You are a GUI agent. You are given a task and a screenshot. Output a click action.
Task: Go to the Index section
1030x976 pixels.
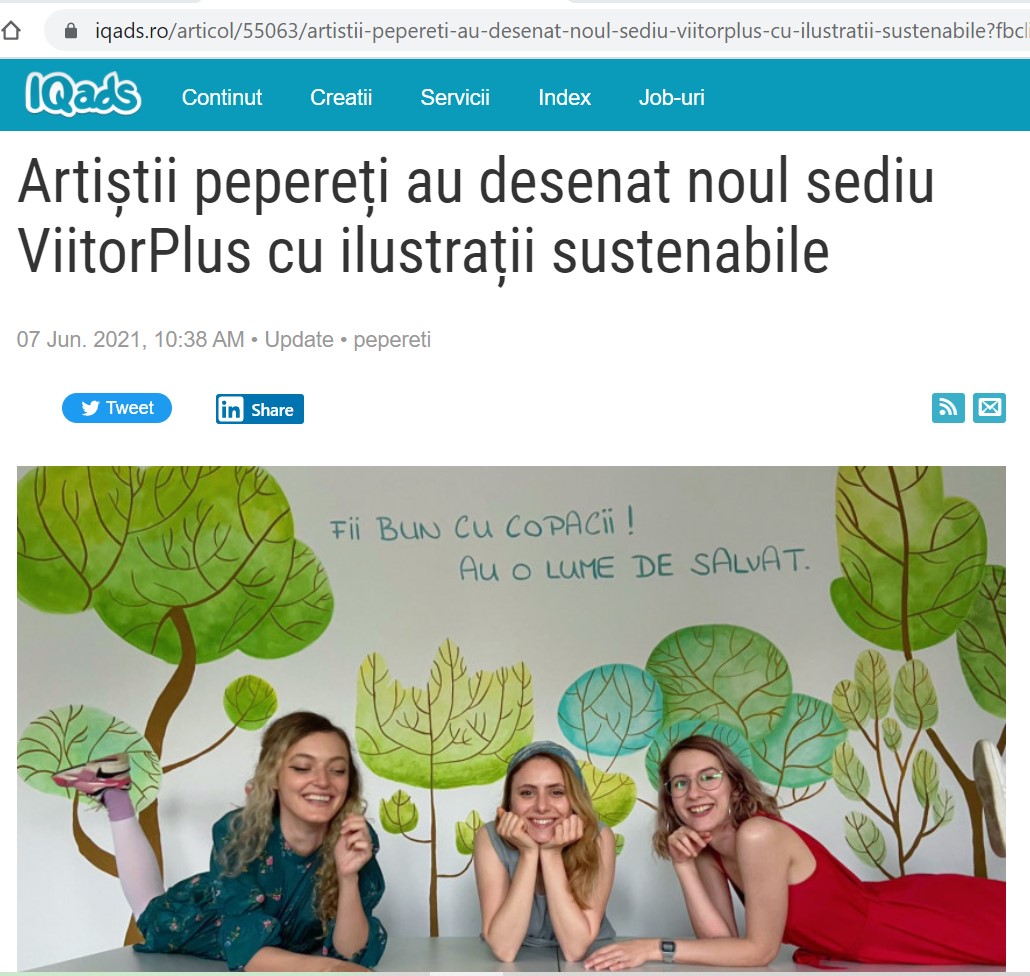click(565, 97)
